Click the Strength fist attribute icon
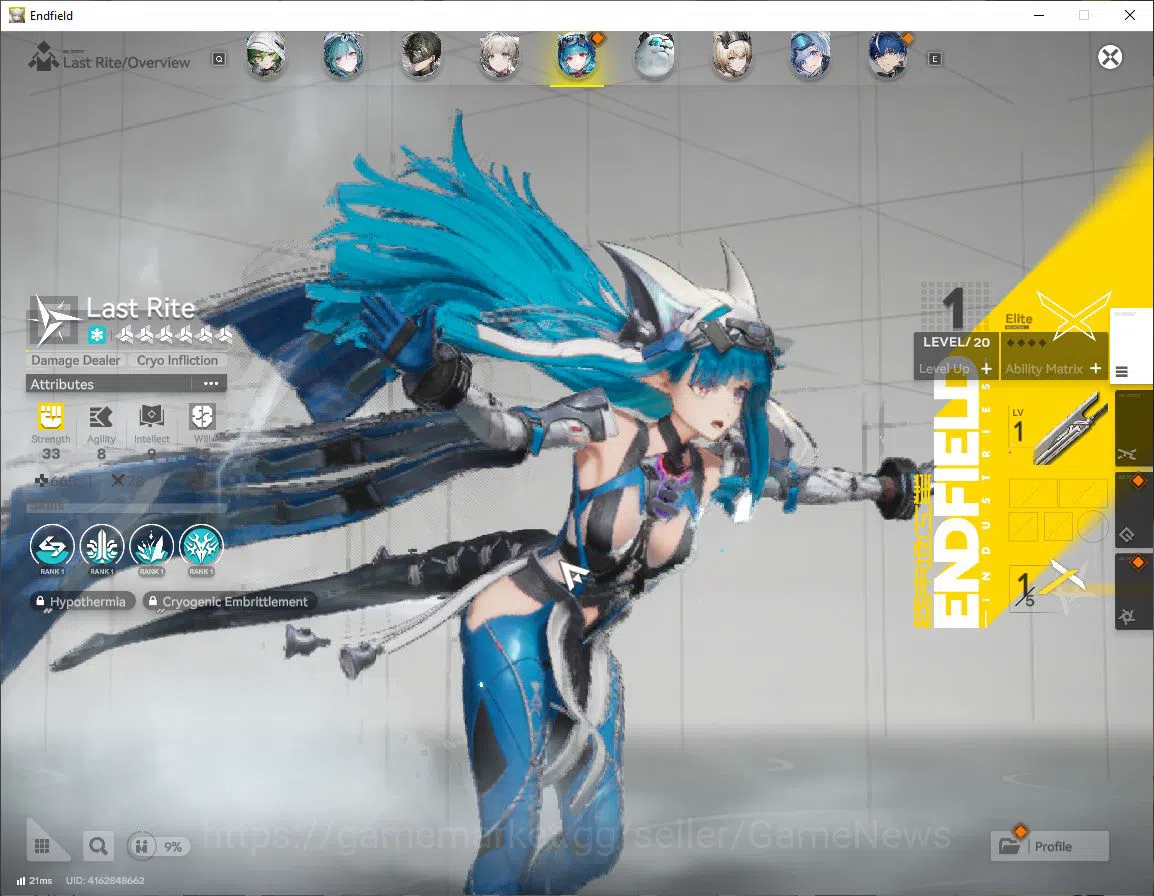Screen dimensions: 1154x896 click(51, 417)
